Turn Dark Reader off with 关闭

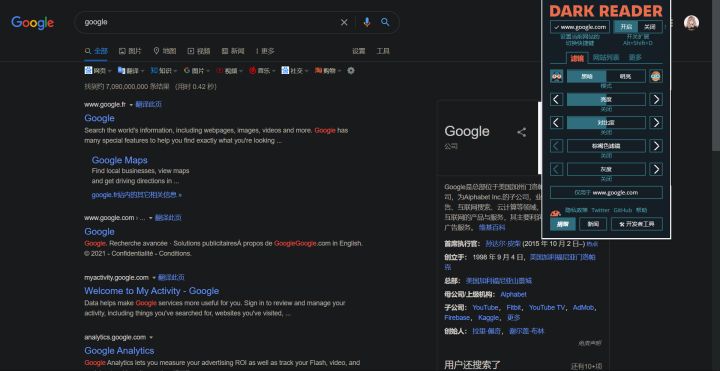tap(650, 27)
